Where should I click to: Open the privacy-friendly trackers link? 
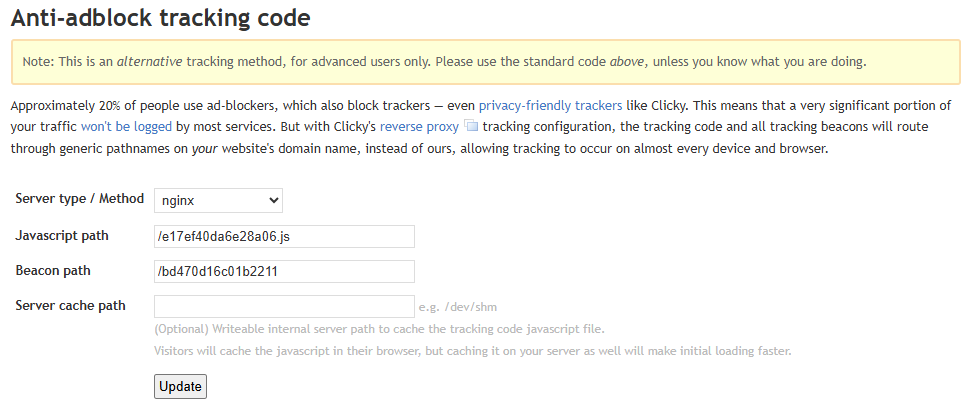550,105
